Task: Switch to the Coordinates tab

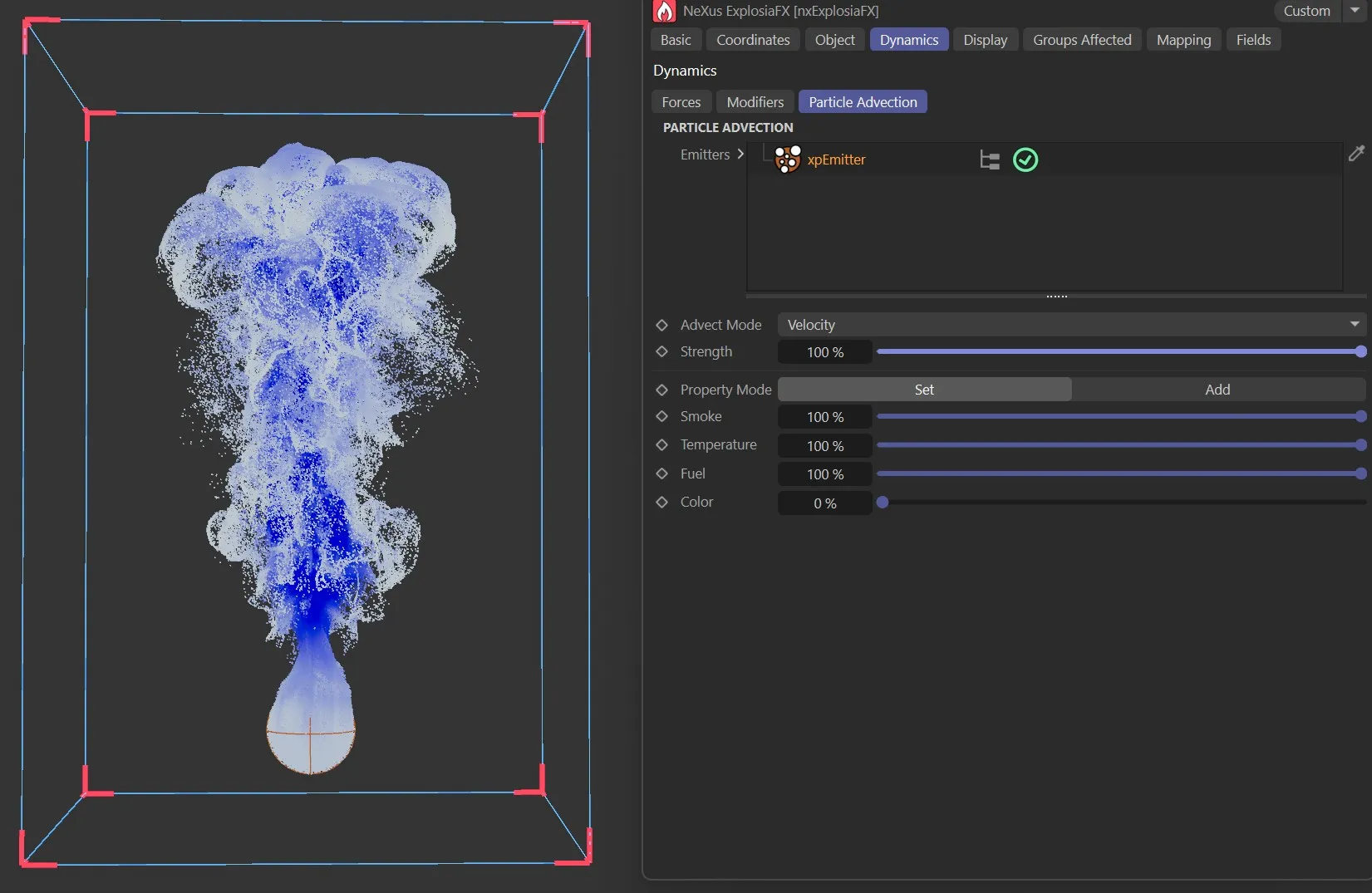Action: coord(752,39)
